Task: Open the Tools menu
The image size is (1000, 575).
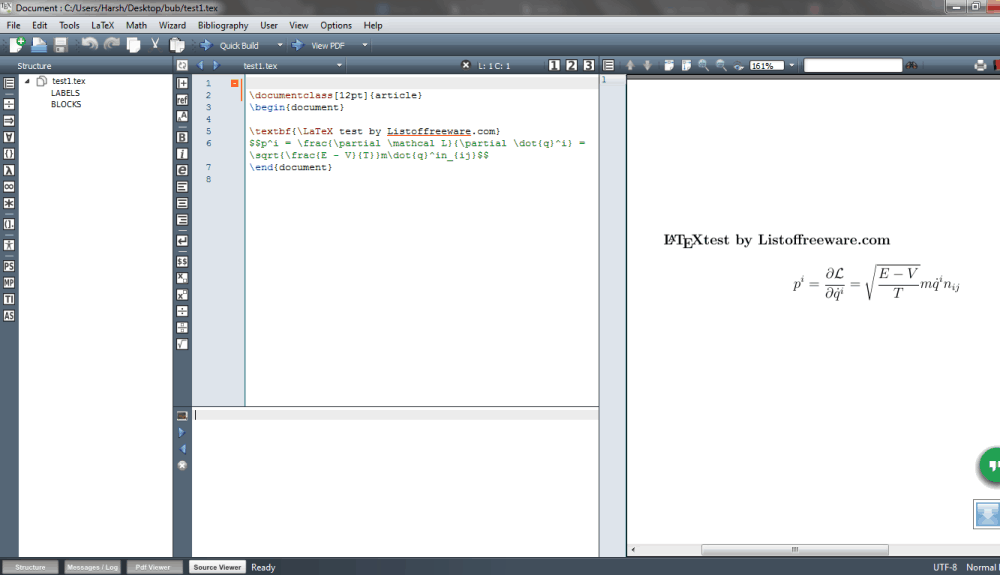Action: point(70,25)
